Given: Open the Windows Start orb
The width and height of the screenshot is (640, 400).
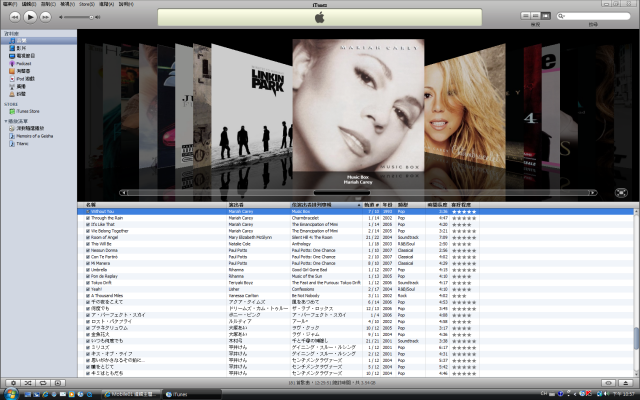Looking at the screenshot, I should [x=11, y=394].
